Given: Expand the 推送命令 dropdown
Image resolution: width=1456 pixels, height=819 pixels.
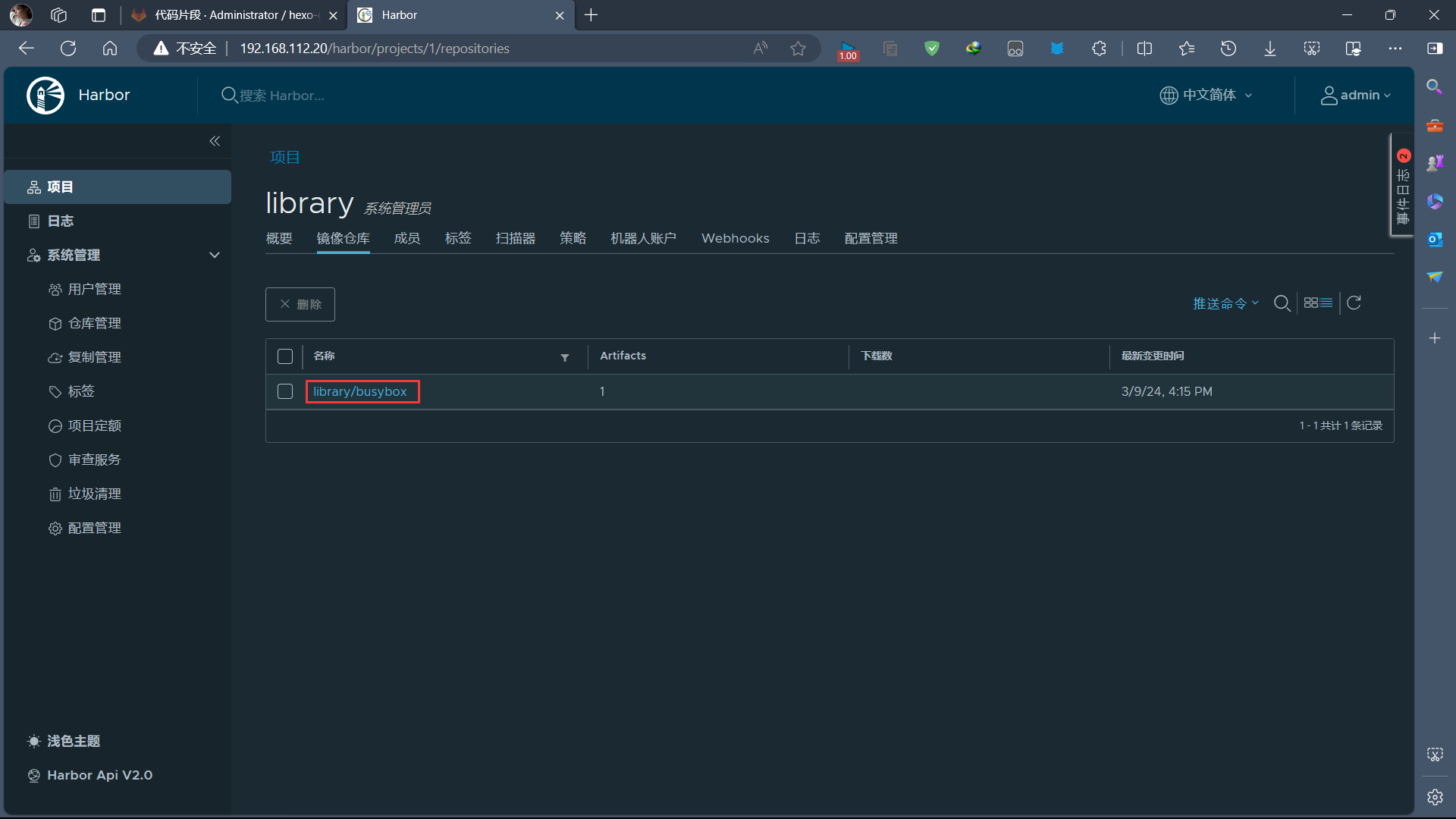Looking at the screenshot, I should [x=1225, y=303].
